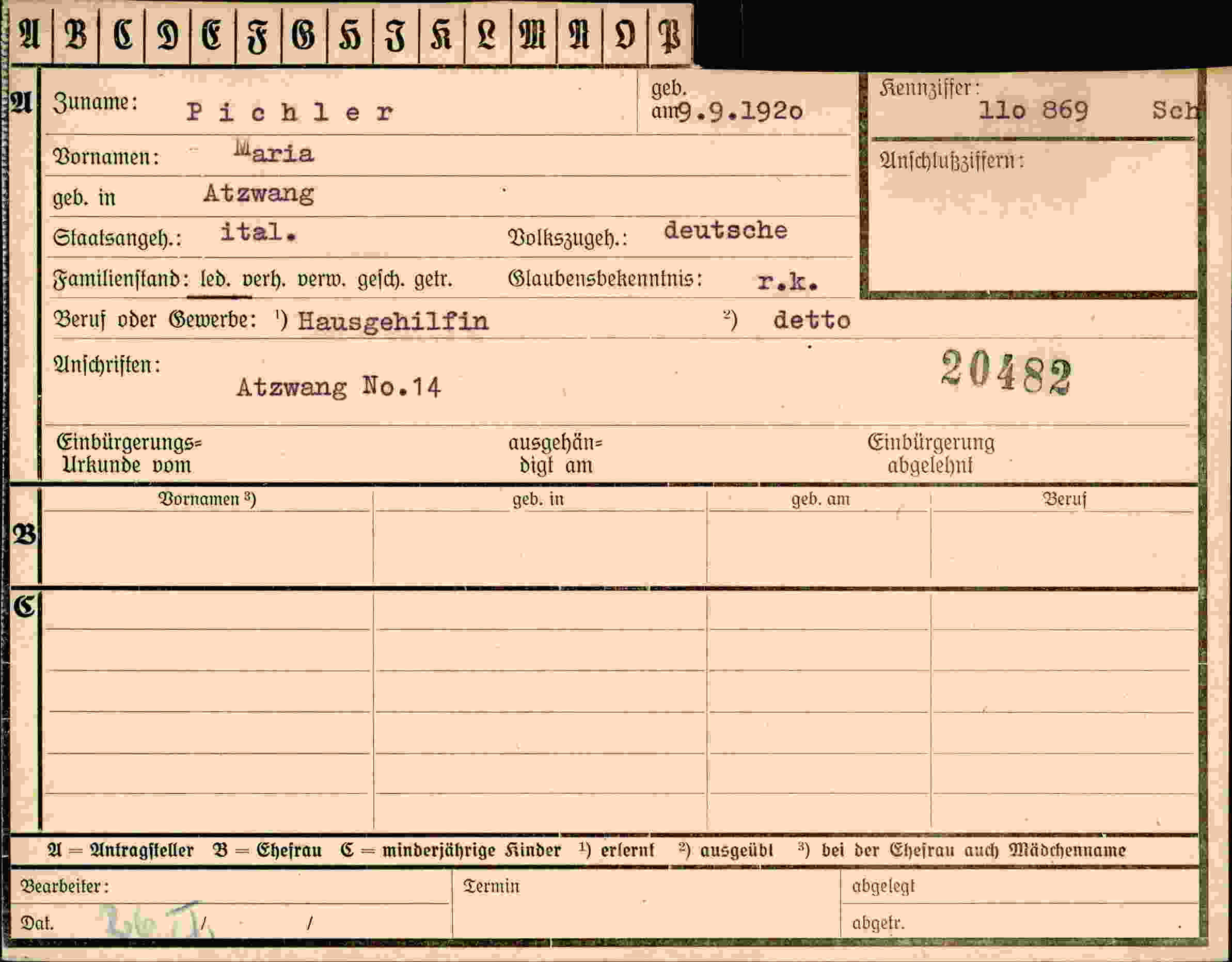The image size is (1232, 962).
Task: Select the index tab letter J
Action: pos(396,36)
